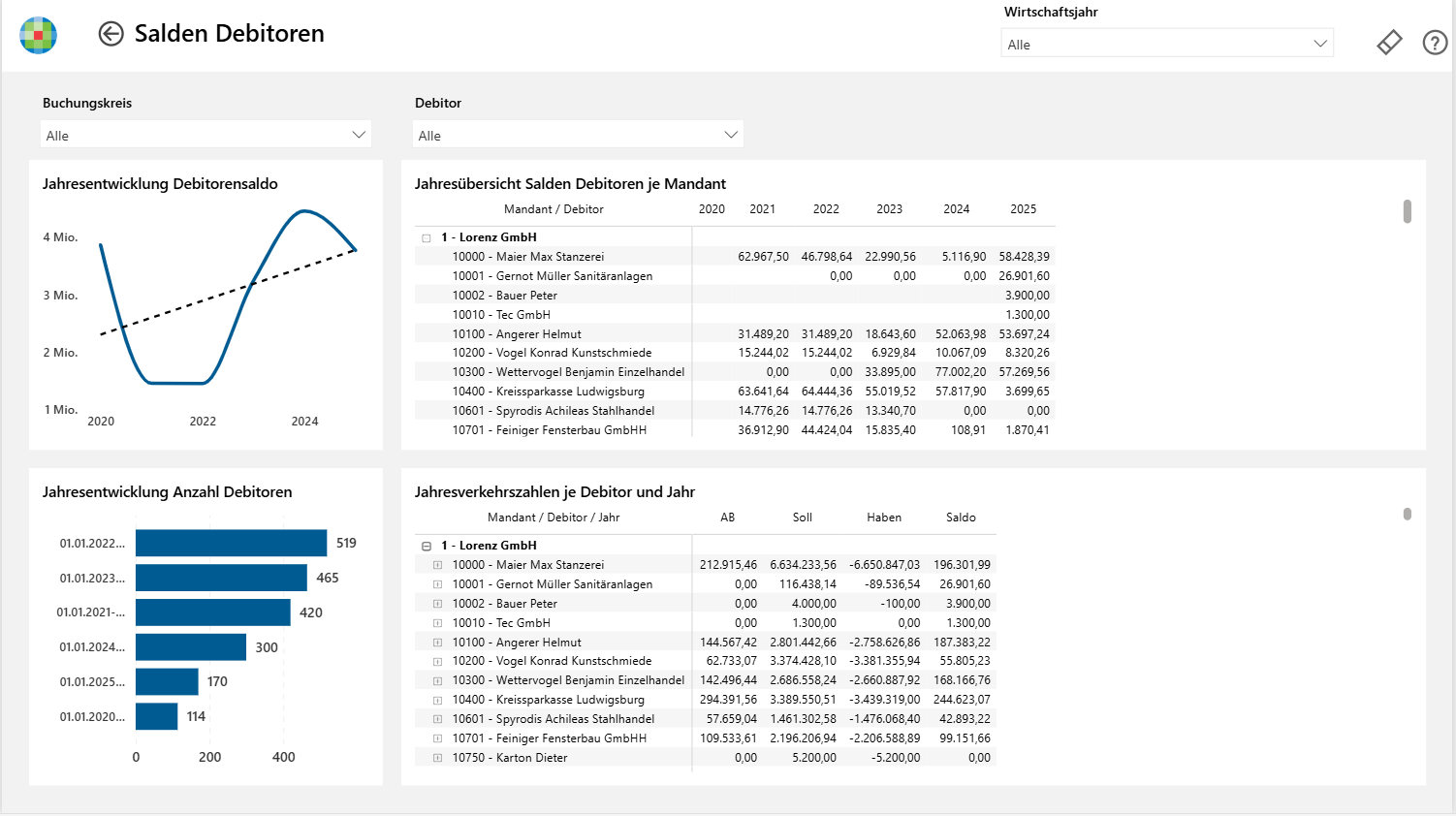Expand row 10002 - Bauer Peter in Jahresverkehrszahlen
Image resolution: width=1456 pixels, height=816 pixels.
437,604
